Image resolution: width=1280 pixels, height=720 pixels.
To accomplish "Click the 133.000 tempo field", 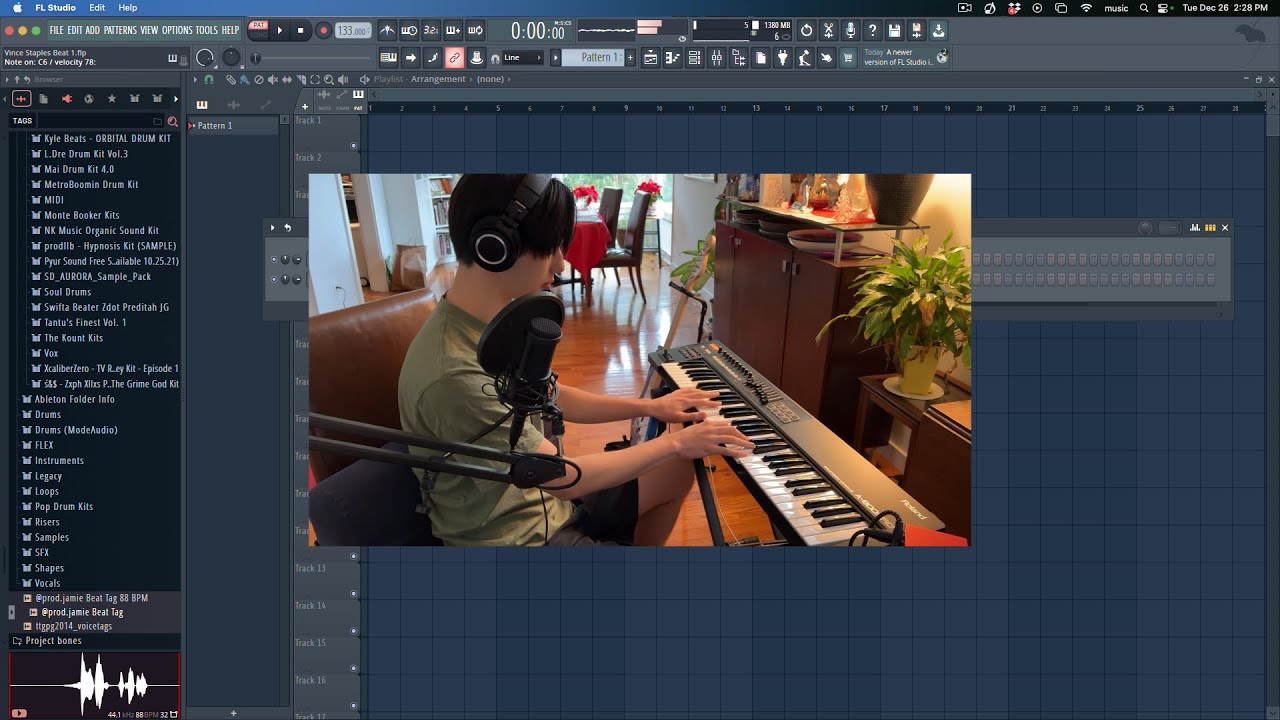I will [352, 31].
